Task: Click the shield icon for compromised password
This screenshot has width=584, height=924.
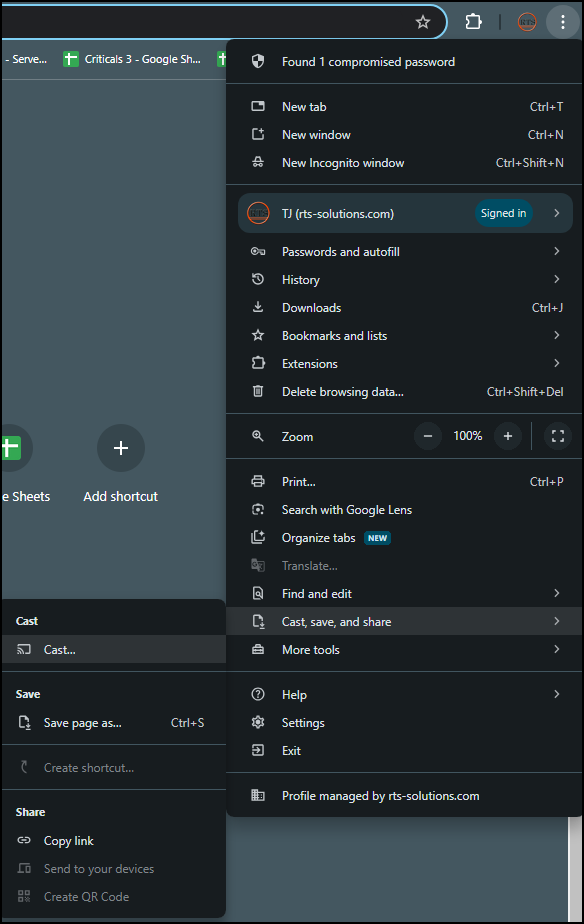Action: click(258, 61)
